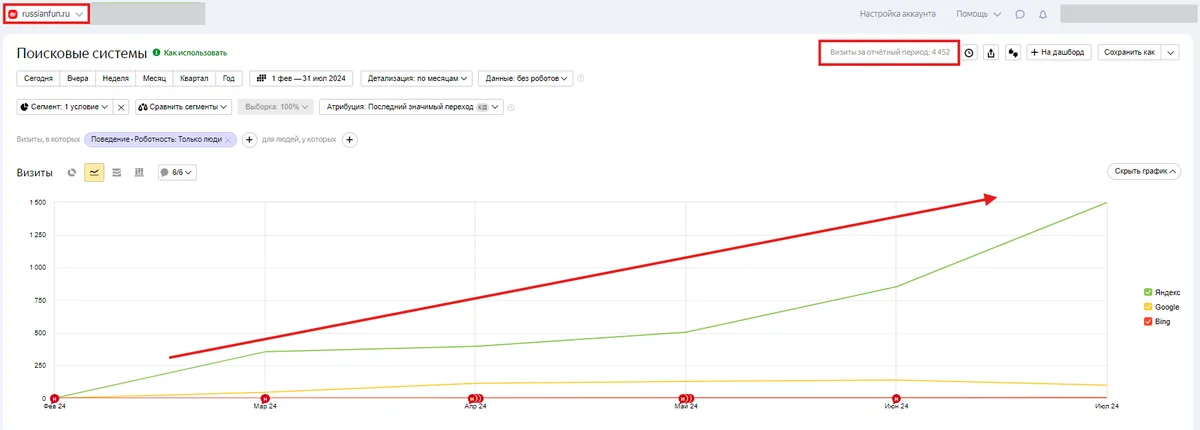Switch to pie chart view icon

tap(72, 172)
